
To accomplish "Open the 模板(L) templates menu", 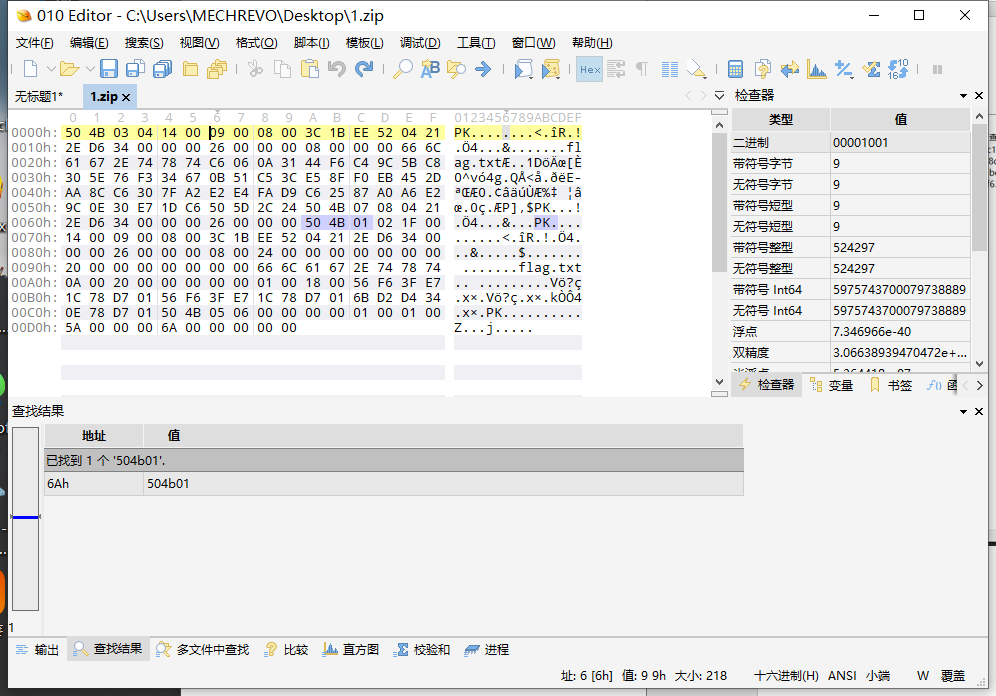I will (x=364, y=43).
